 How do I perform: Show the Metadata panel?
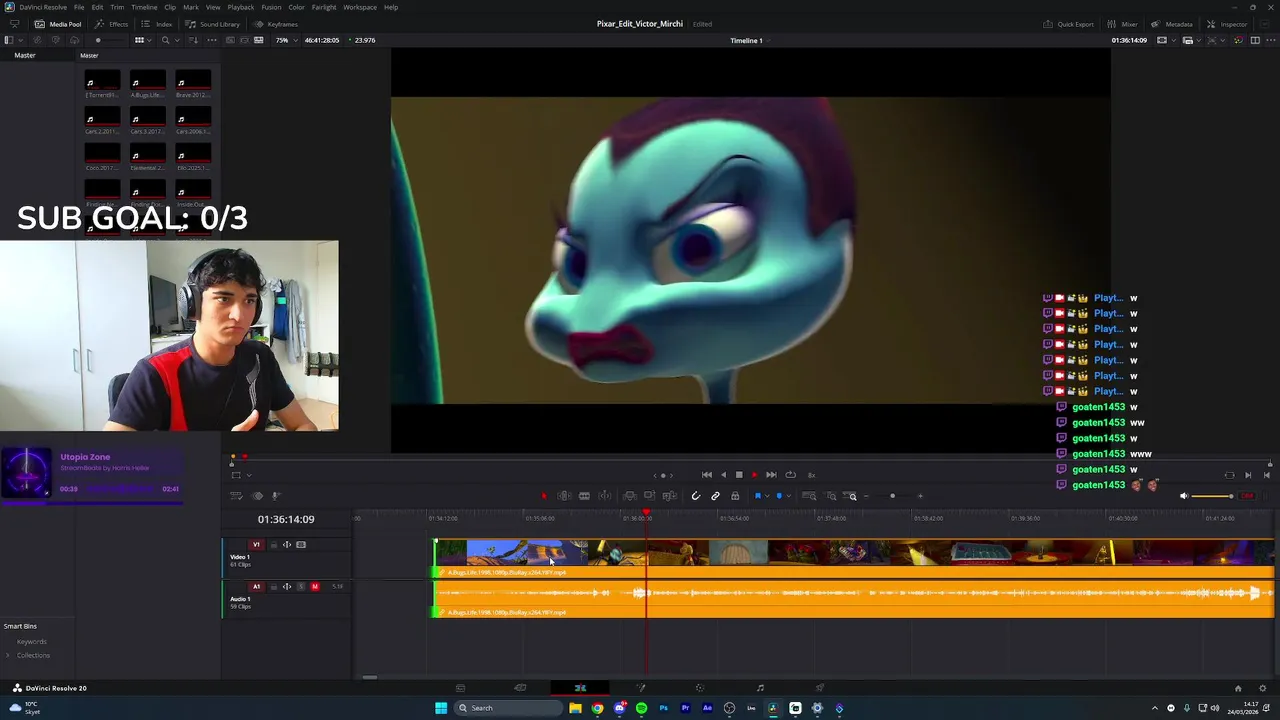point(1171,24)
